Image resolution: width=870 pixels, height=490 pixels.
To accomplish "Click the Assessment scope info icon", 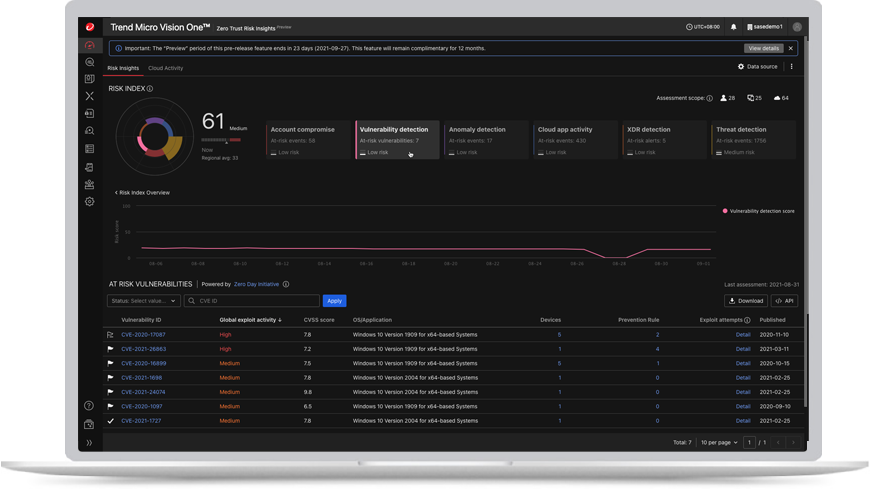I will coord(710,99).
